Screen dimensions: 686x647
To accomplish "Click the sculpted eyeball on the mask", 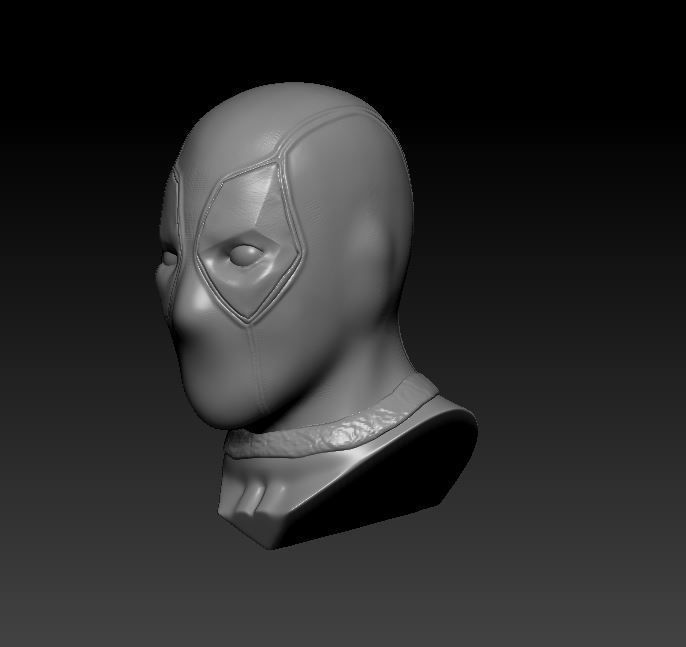I will click(x=245, y=255).
